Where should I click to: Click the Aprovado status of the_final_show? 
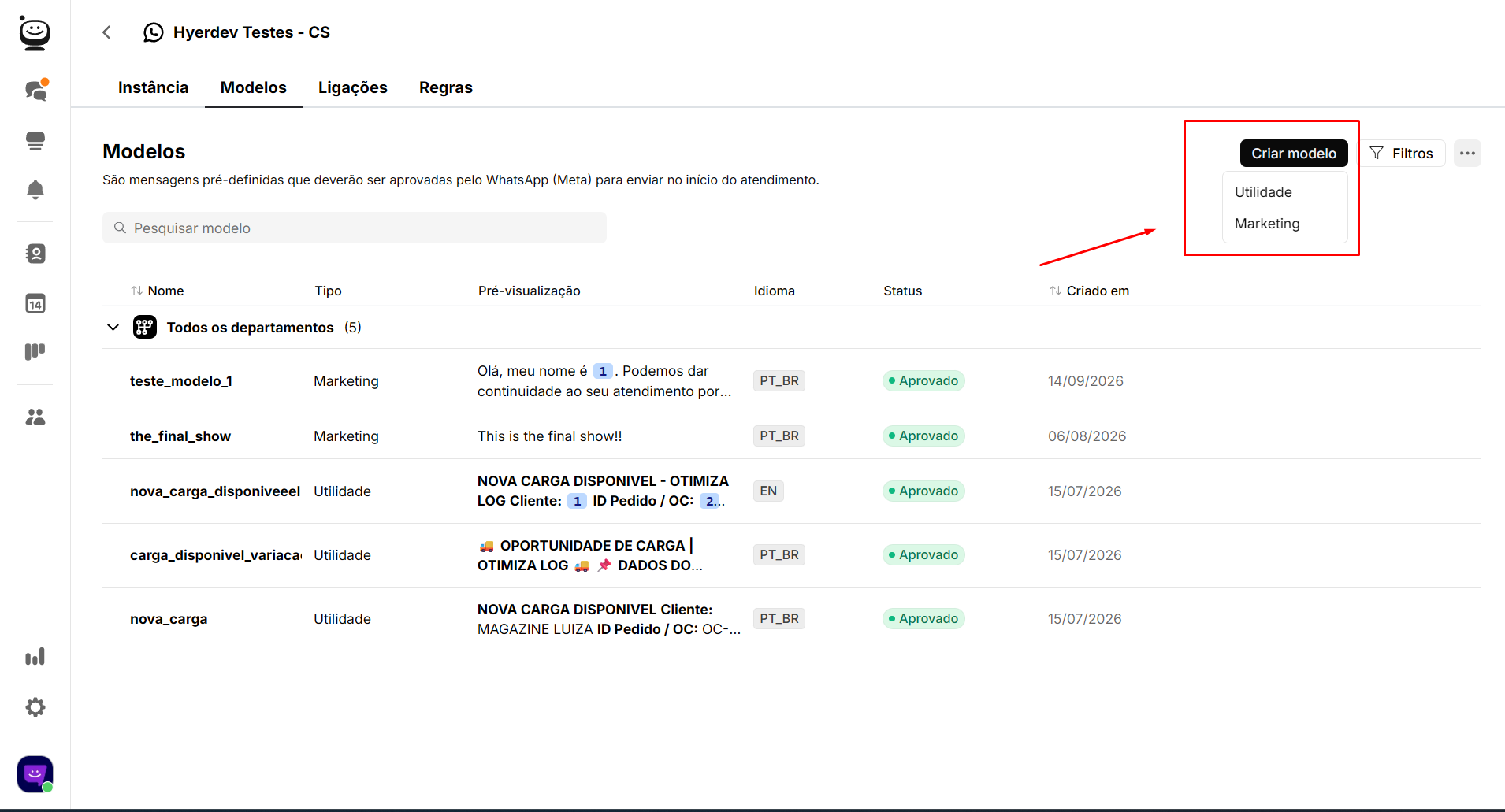[923, 436]
